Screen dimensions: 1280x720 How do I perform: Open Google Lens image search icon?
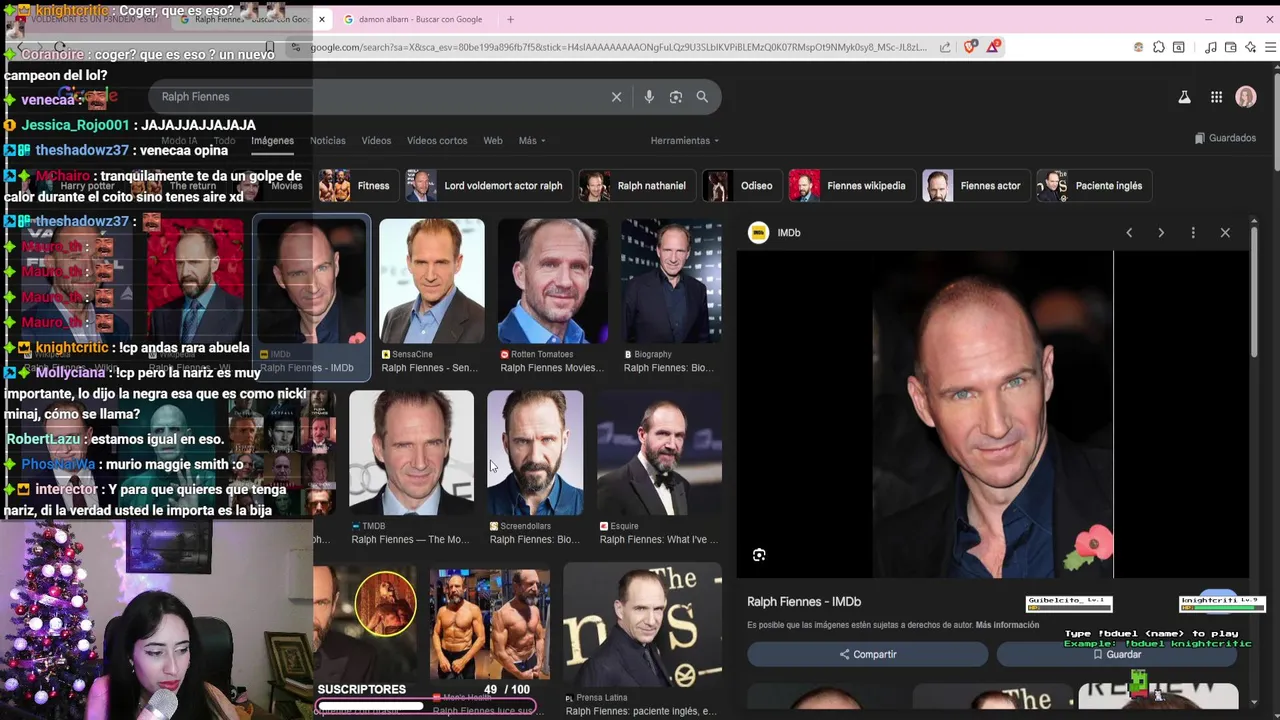tap(676, 97)
